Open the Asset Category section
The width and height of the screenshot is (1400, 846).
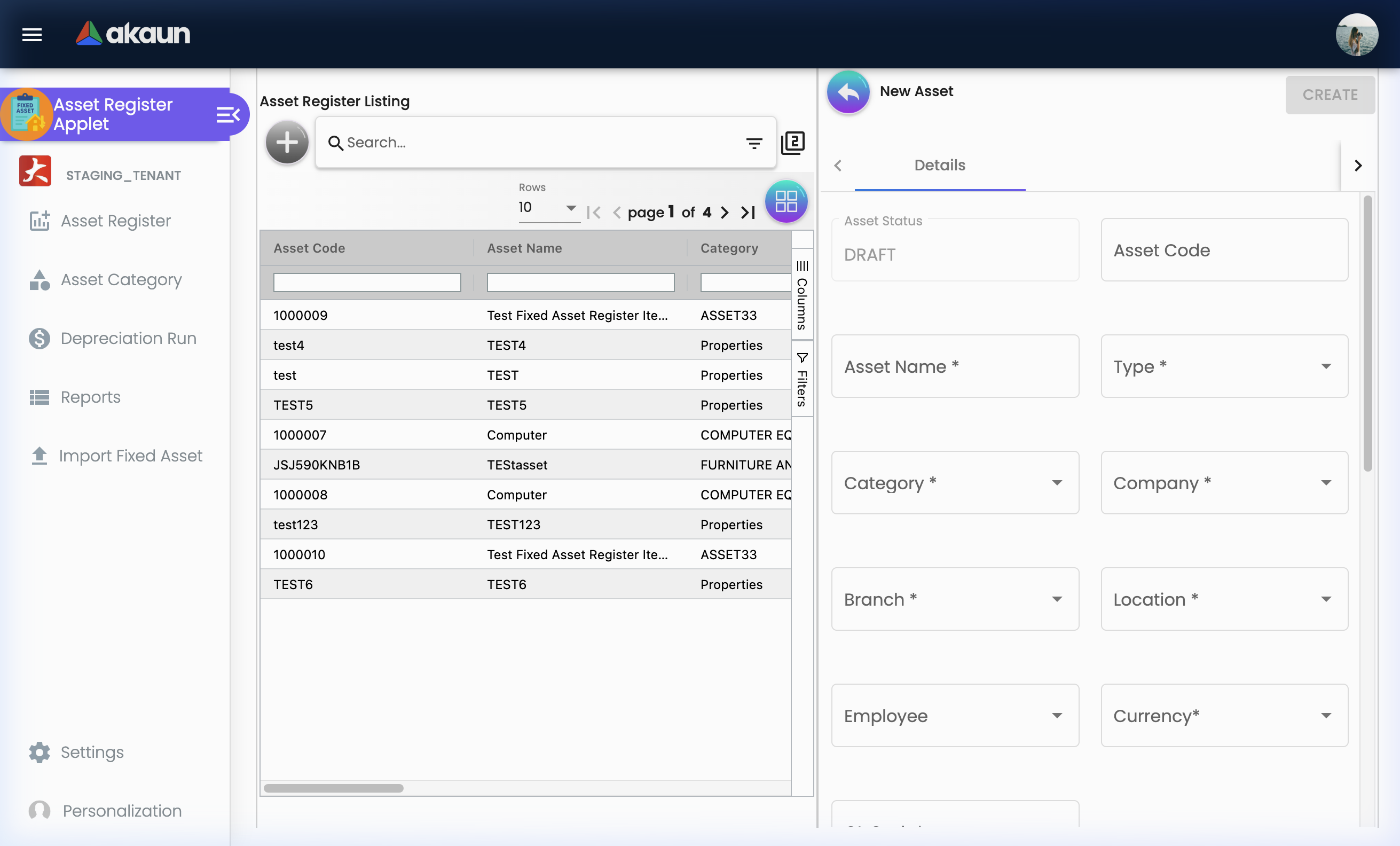pos(120,279)
